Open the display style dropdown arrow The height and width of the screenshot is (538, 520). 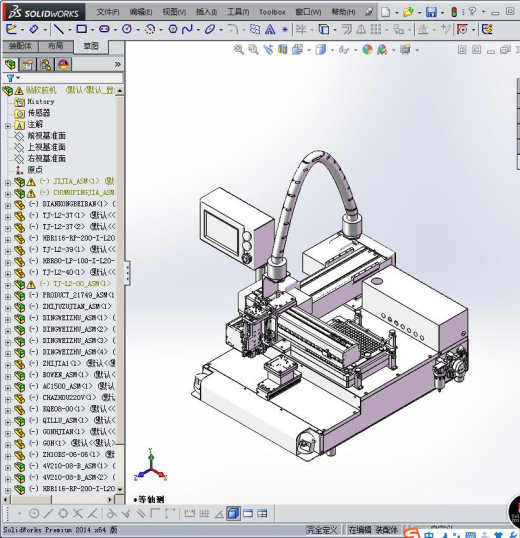(x=332, y=50)
